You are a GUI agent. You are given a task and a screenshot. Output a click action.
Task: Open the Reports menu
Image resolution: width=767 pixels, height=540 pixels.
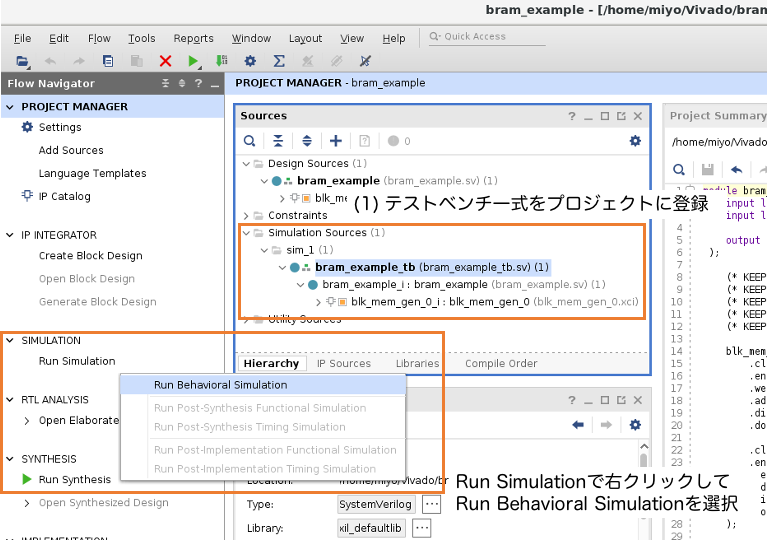tap(194, 38)
